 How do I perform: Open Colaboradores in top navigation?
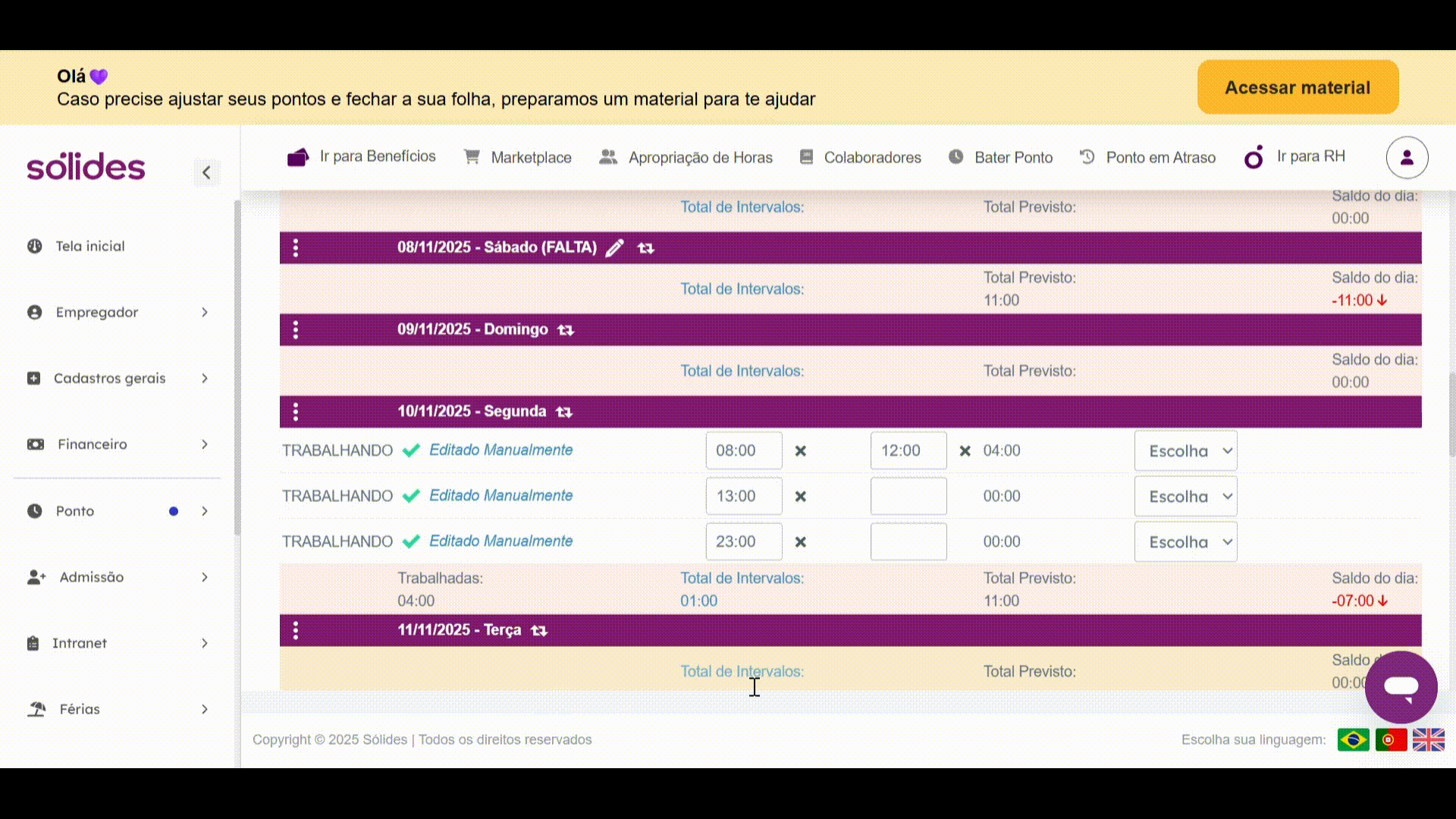860,158
